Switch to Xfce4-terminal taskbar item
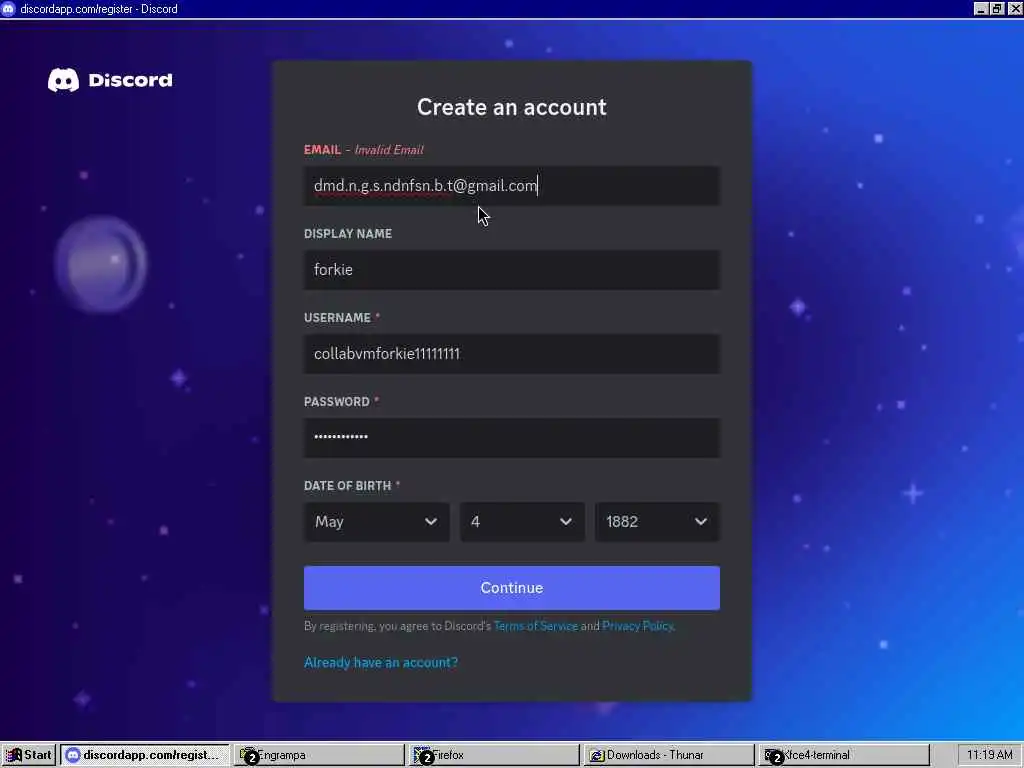Viewport: 1024px width, 768px height. [844, 755]
